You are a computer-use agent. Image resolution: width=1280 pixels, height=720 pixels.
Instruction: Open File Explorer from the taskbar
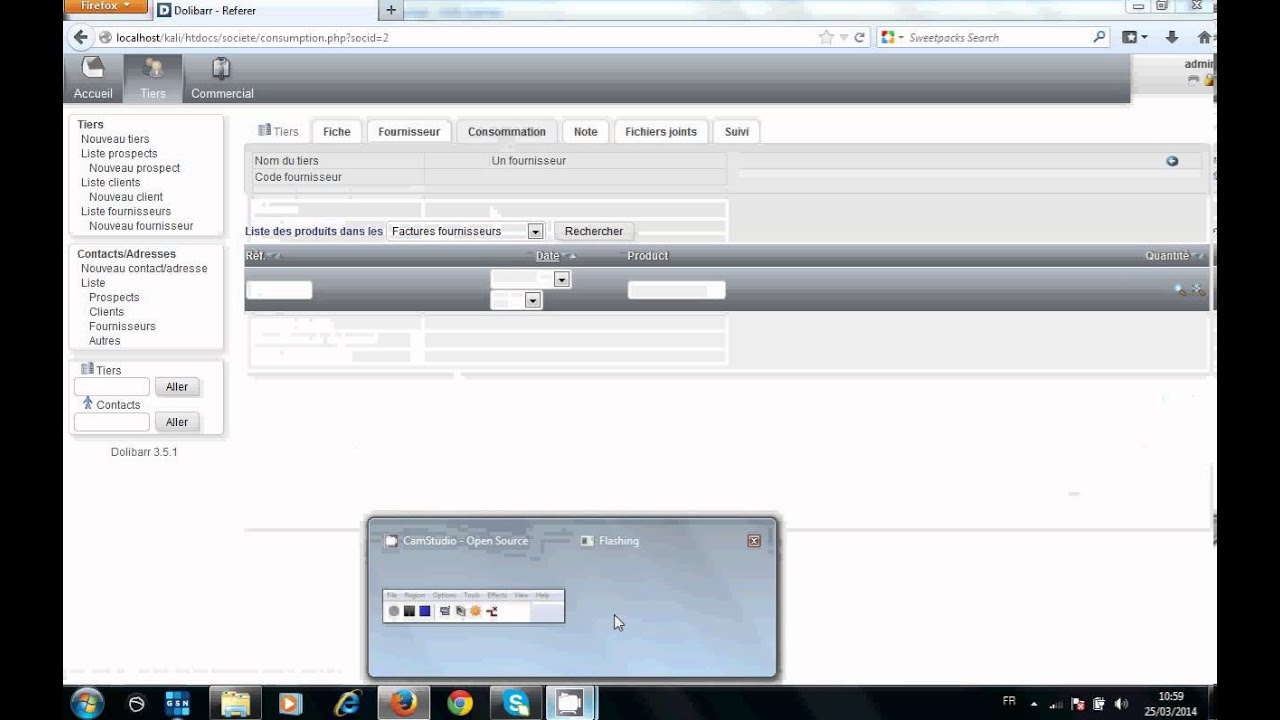pyautogui.click(x=235, y=703)
